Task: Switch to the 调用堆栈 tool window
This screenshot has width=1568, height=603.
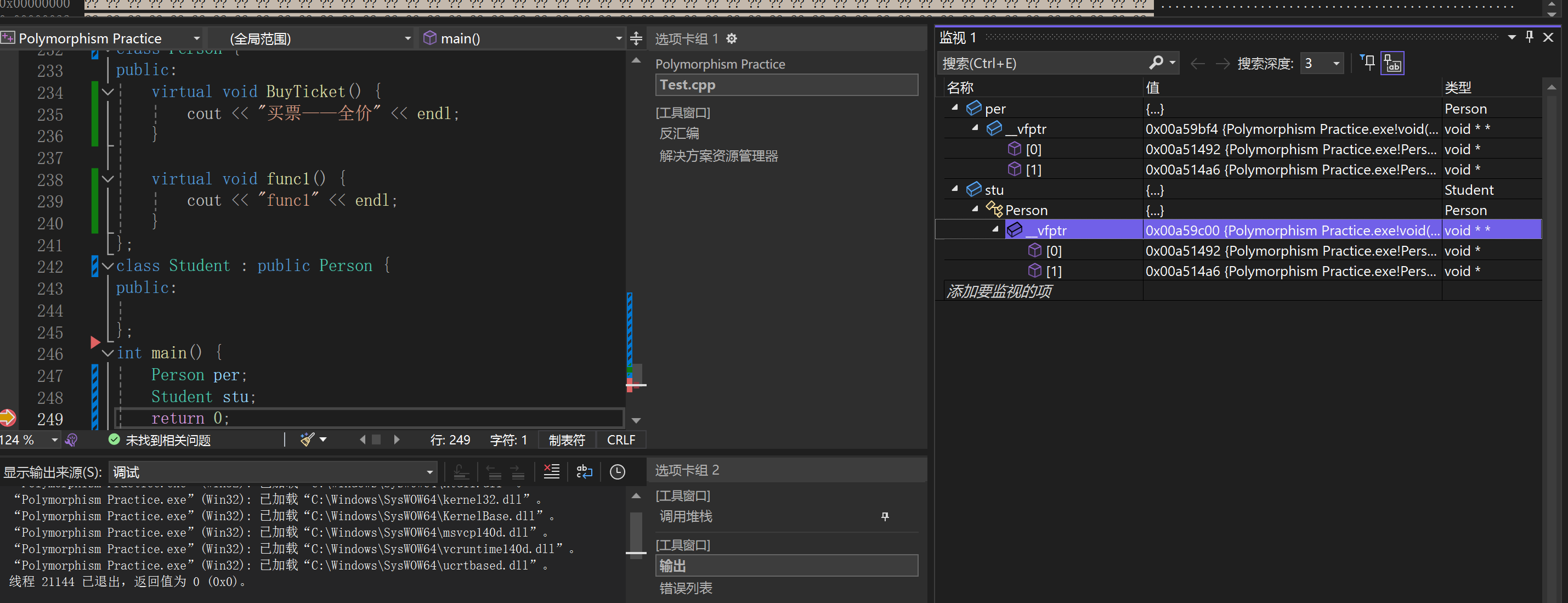Action: [x=686, y=516]
